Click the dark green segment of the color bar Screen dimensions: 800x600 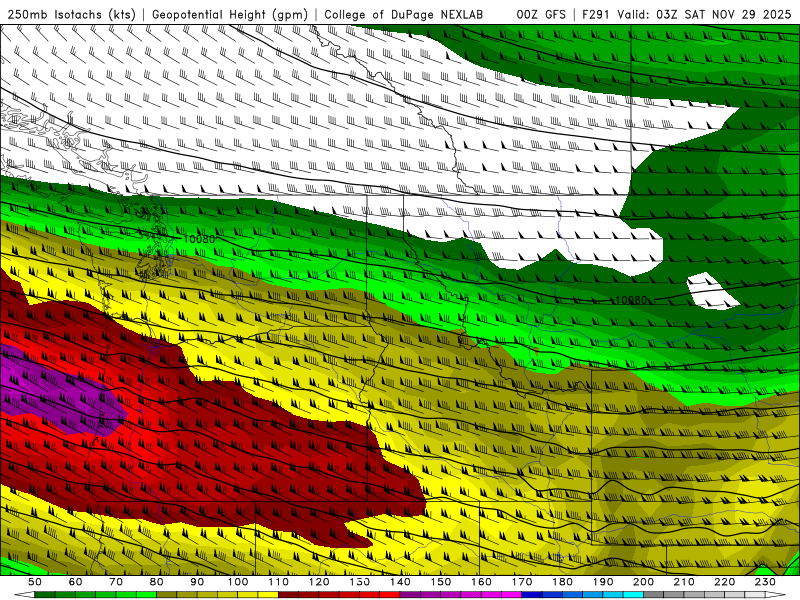[44, 595]
